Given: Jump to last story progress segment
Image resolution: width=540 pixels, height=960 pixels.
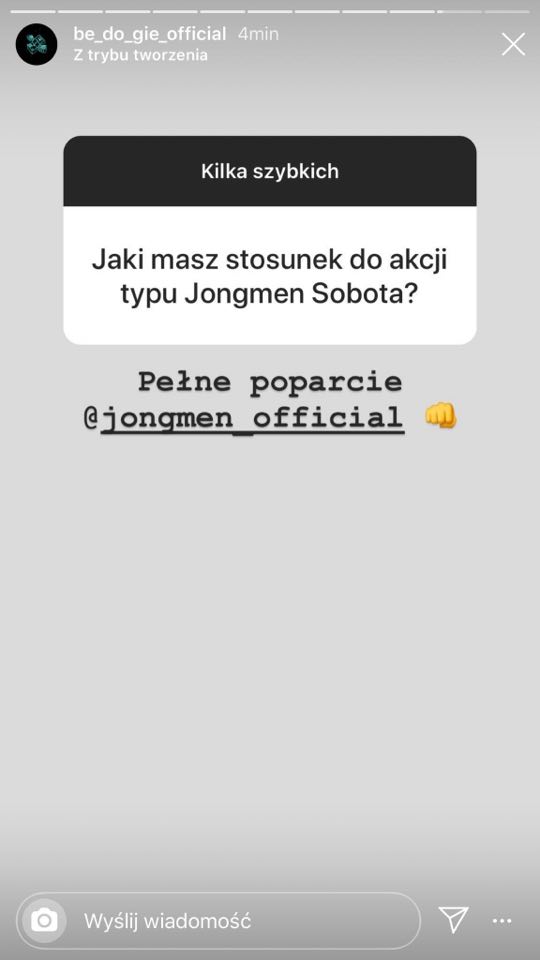Looking at the screenshot, I should [x=507, y=11].
